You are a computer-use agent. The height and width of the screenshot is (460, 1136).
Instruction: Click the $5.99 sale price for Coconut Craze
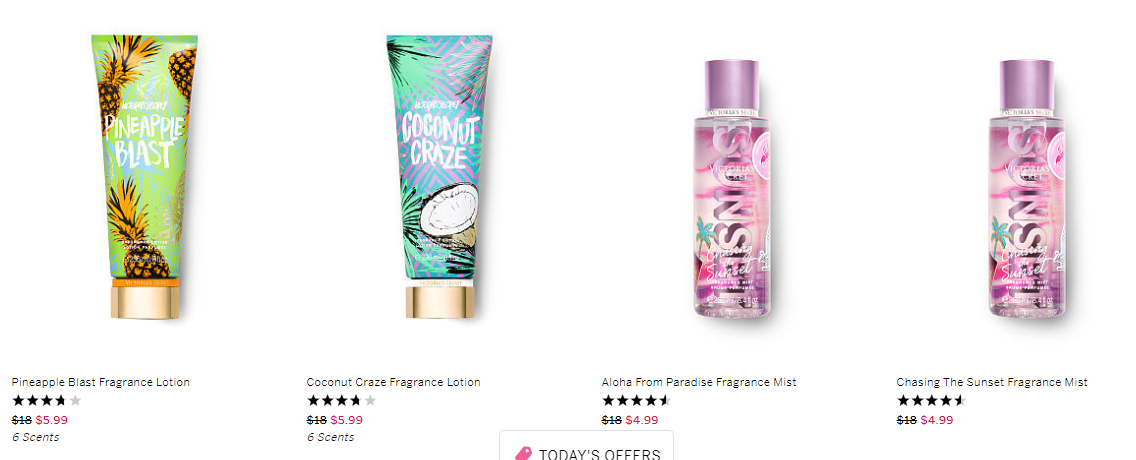coord(346,420)
